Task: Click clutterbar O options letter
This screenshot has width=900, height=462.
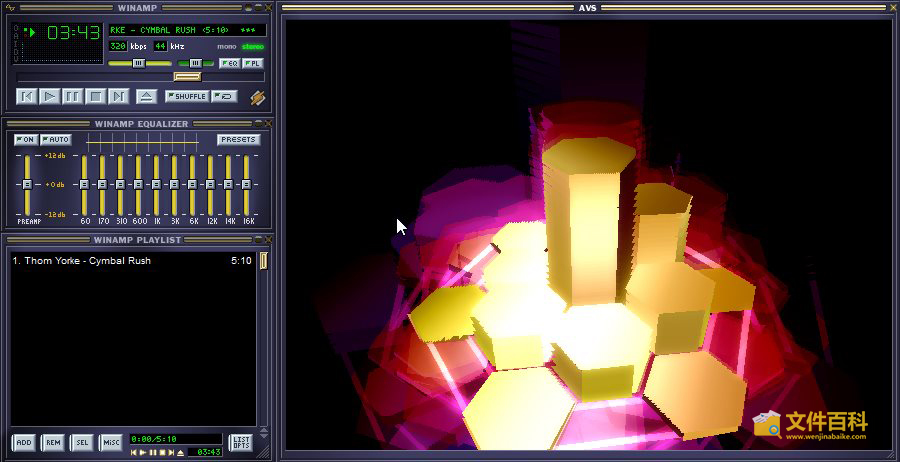Action: click(x=16, y=29)
